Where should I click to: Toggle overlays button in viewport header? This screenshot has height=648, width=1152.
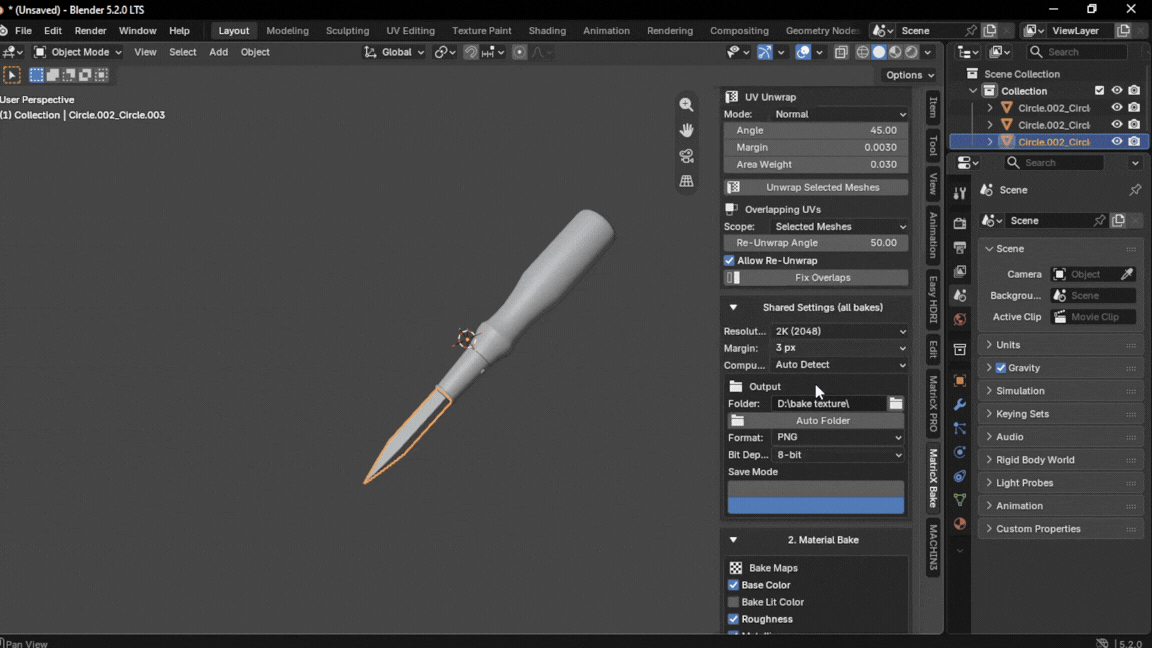(x=803, y=52)
